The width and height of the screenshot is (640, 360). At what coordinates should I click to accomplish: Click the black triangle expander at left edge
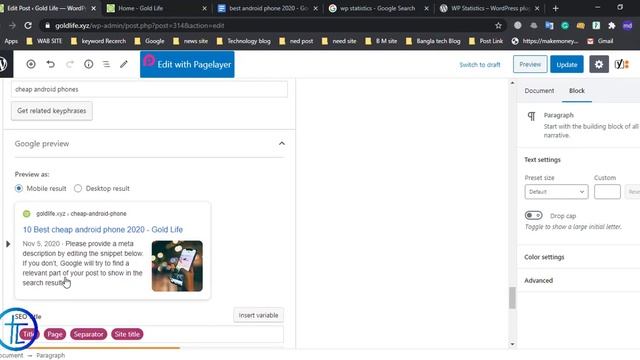pyautogui.click(x=8, y=244)
